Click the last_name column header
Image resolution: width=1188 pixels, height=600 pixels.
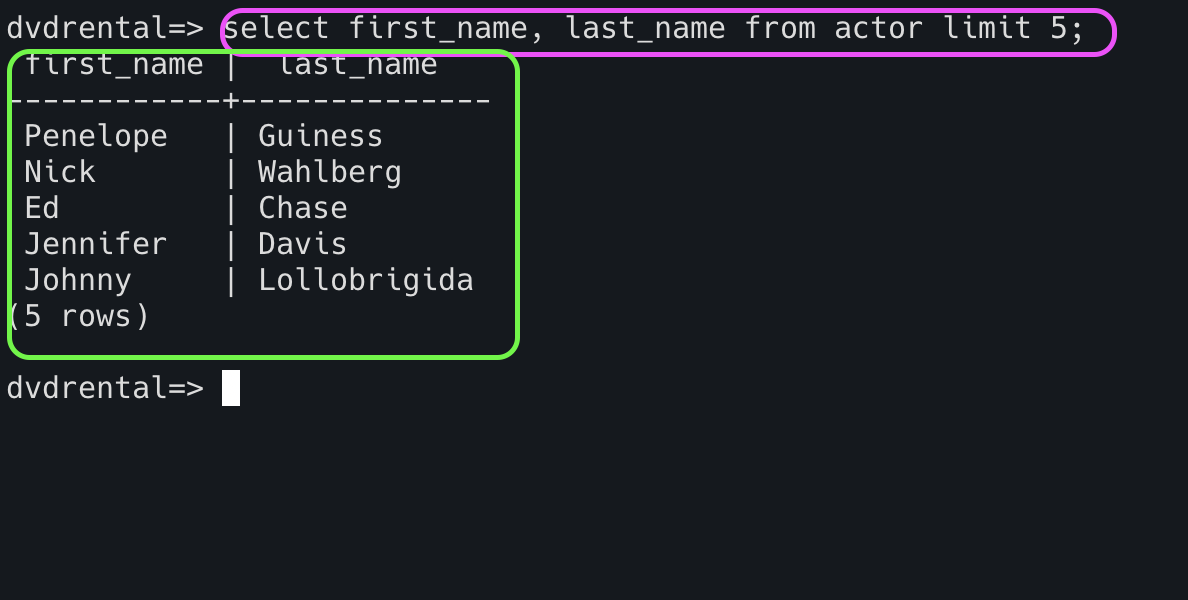pos(357,66)
